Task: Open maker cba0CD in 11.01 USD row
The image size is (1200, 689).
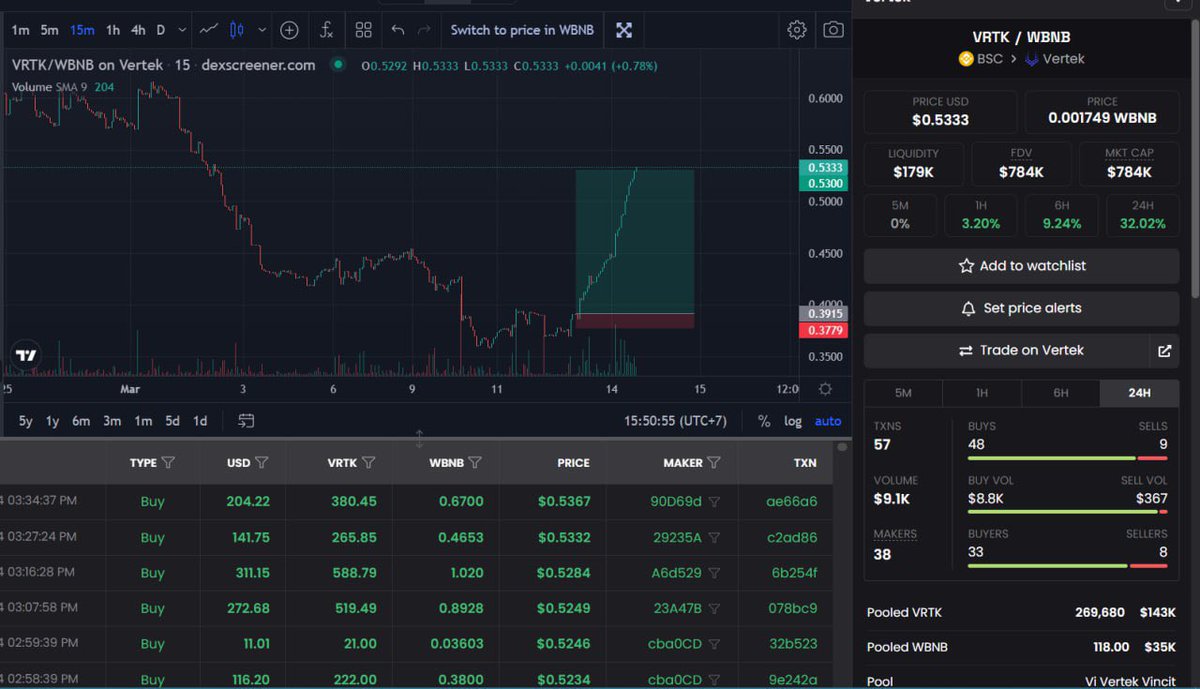Action: (x=675, y=644)
